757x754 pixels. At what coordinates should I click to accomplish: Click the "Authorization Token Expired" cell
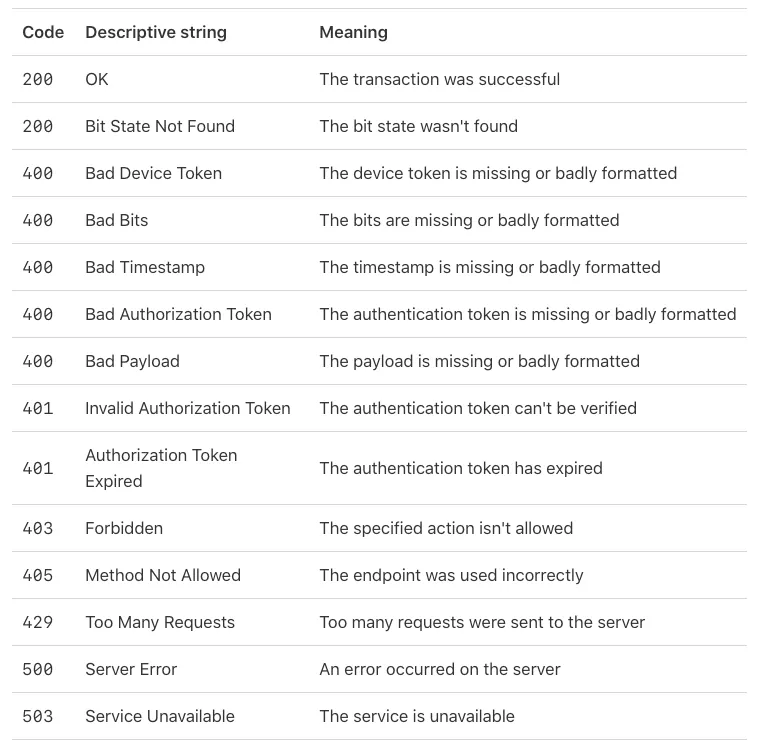click(x=161, y=468)
